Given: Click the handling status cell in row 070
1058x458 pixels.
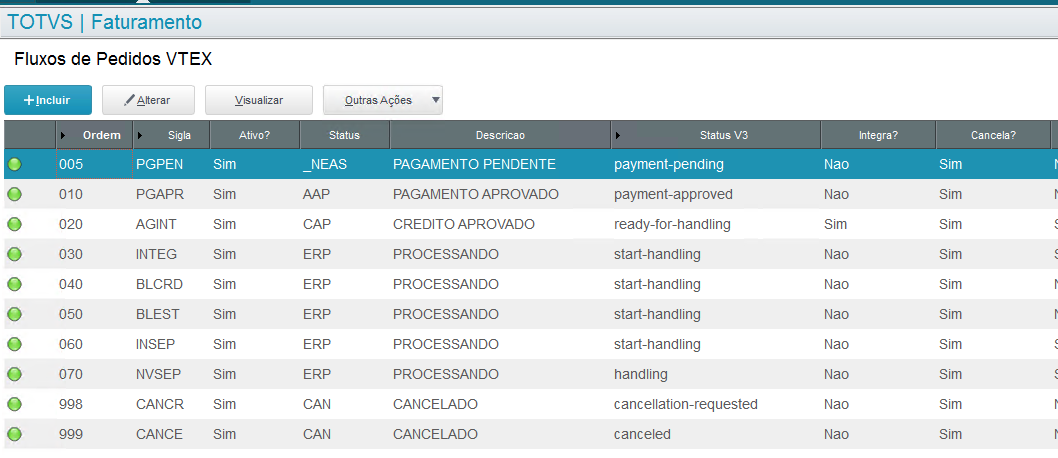Looking at the screenshot, I should tap(716, 374).
